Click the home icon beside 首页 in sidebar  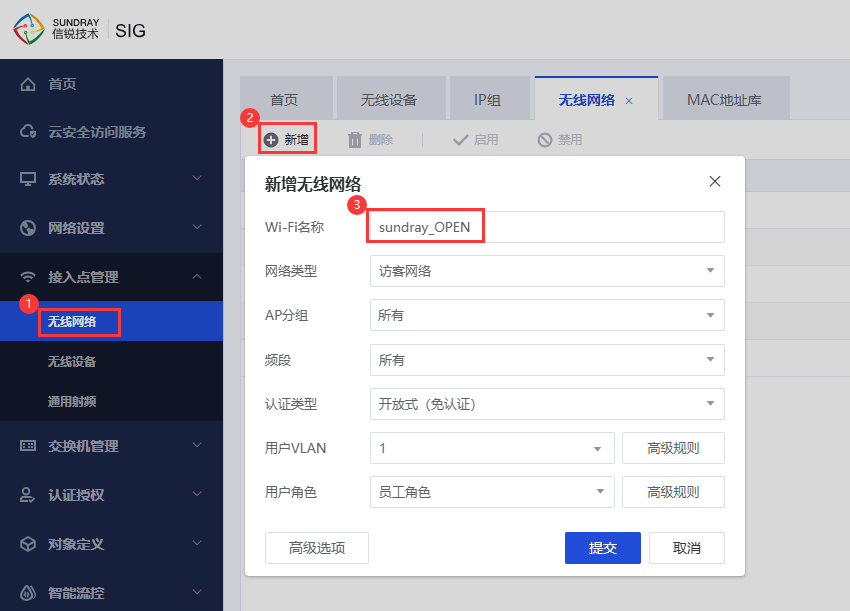click(28, 85)
